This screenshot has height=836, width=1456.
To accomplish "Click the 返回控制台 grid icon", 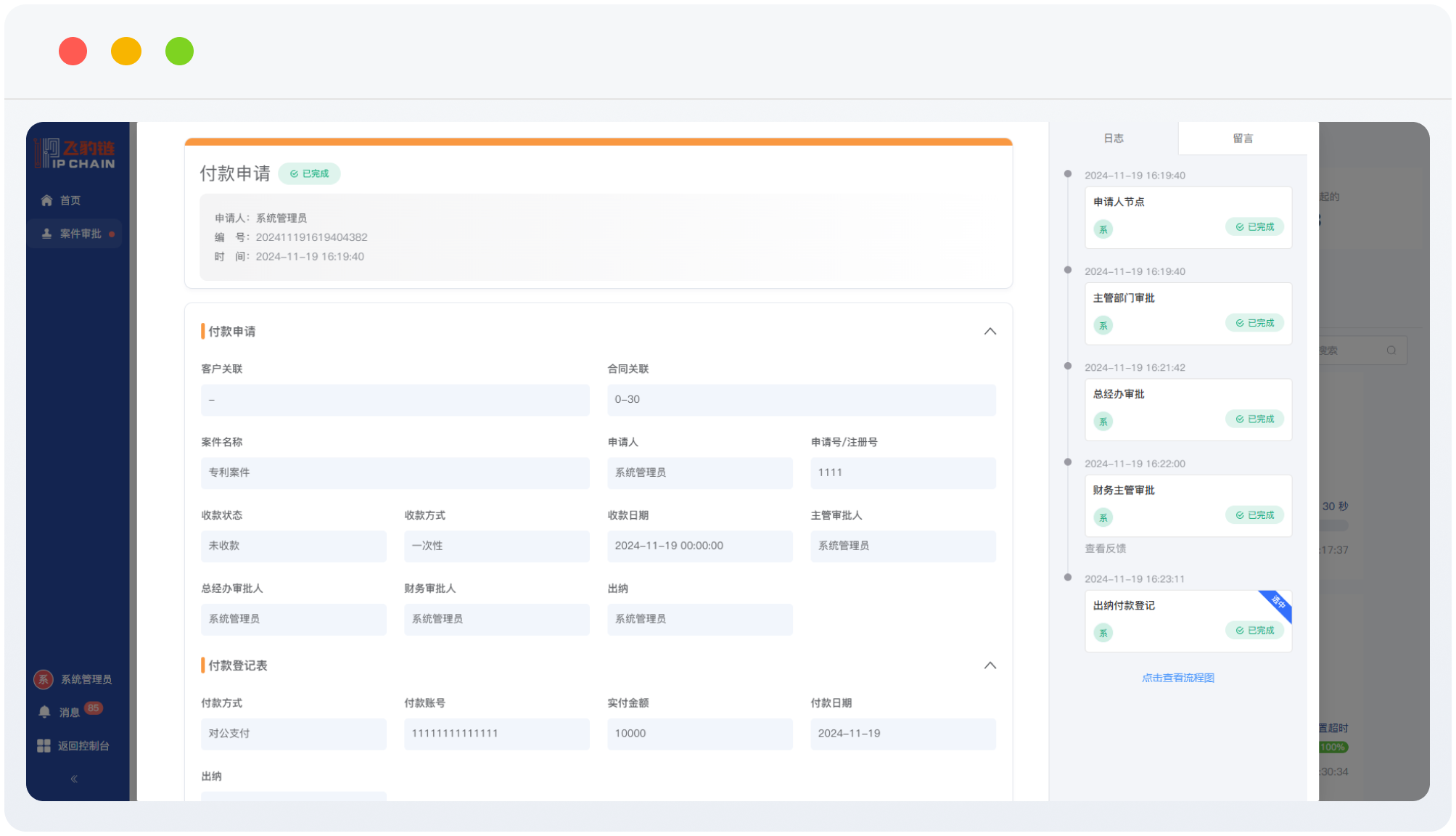I will point(44,746).
